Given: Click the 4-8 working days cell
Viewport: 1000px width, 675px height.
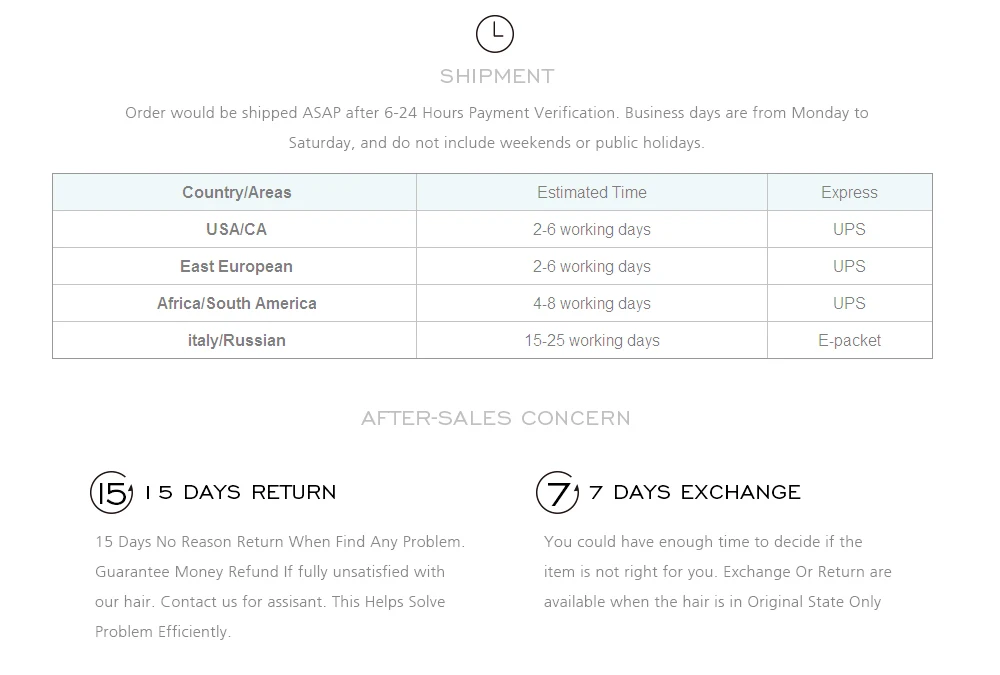Looking at the screenshot, I should (592, 303).
